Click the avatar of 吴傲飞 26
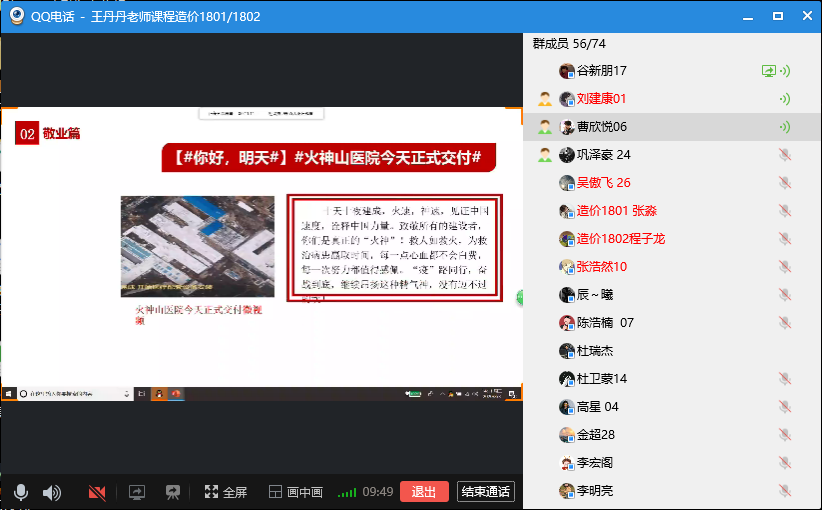Screen dimensions: 822x510 (x=567, y=183)
